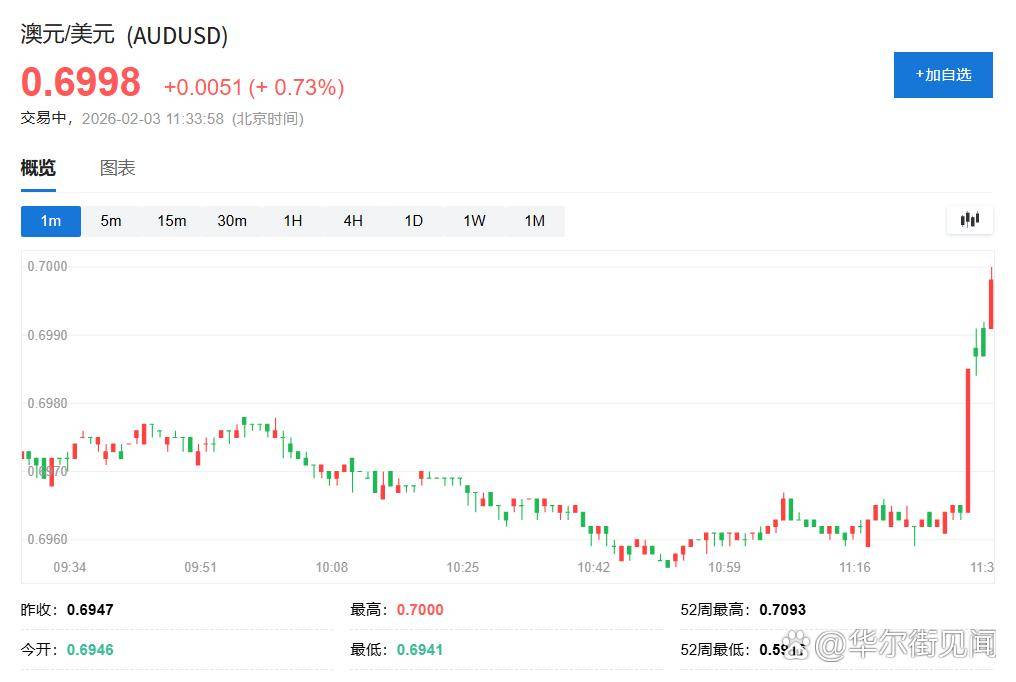Select the 1m timeframe
The height and width of the screenshot is (682, 1016).
click(x=50, y=221)
